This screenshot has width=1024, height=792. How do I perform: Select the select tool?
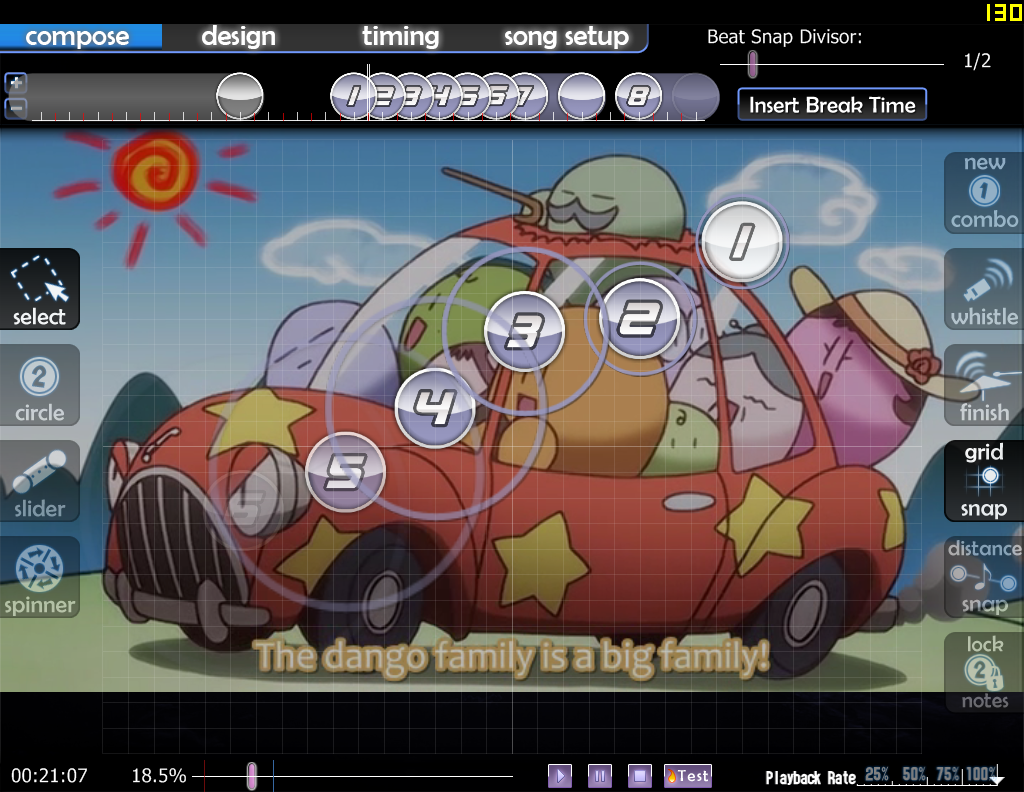40,289
